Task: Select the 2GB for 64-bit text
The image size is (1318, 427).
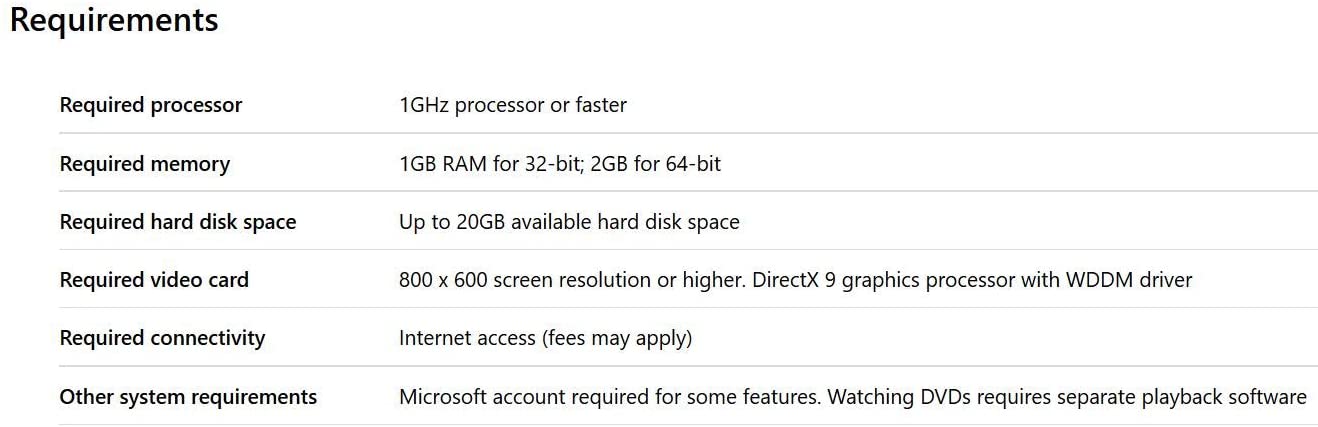Action: click(656, 164)
